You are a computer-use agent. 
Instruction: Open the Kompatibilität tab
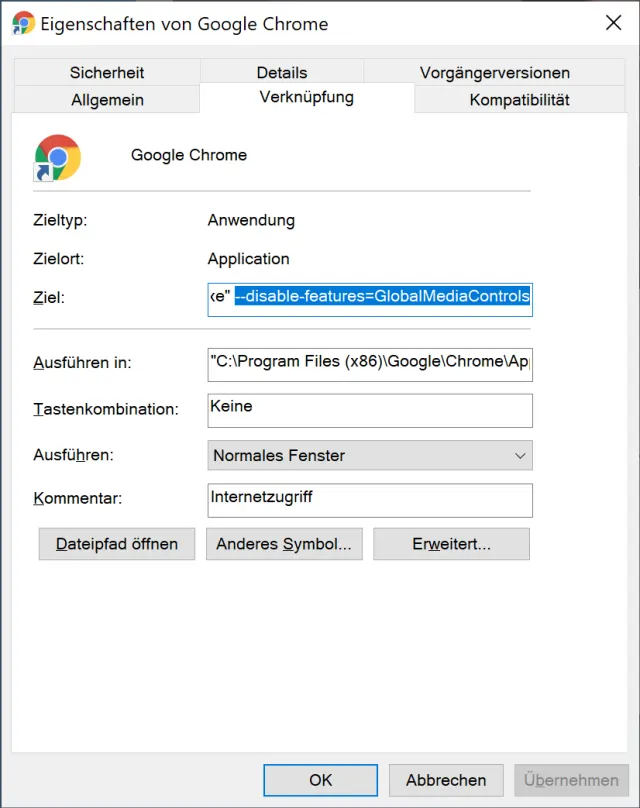(x=519, y=99)
